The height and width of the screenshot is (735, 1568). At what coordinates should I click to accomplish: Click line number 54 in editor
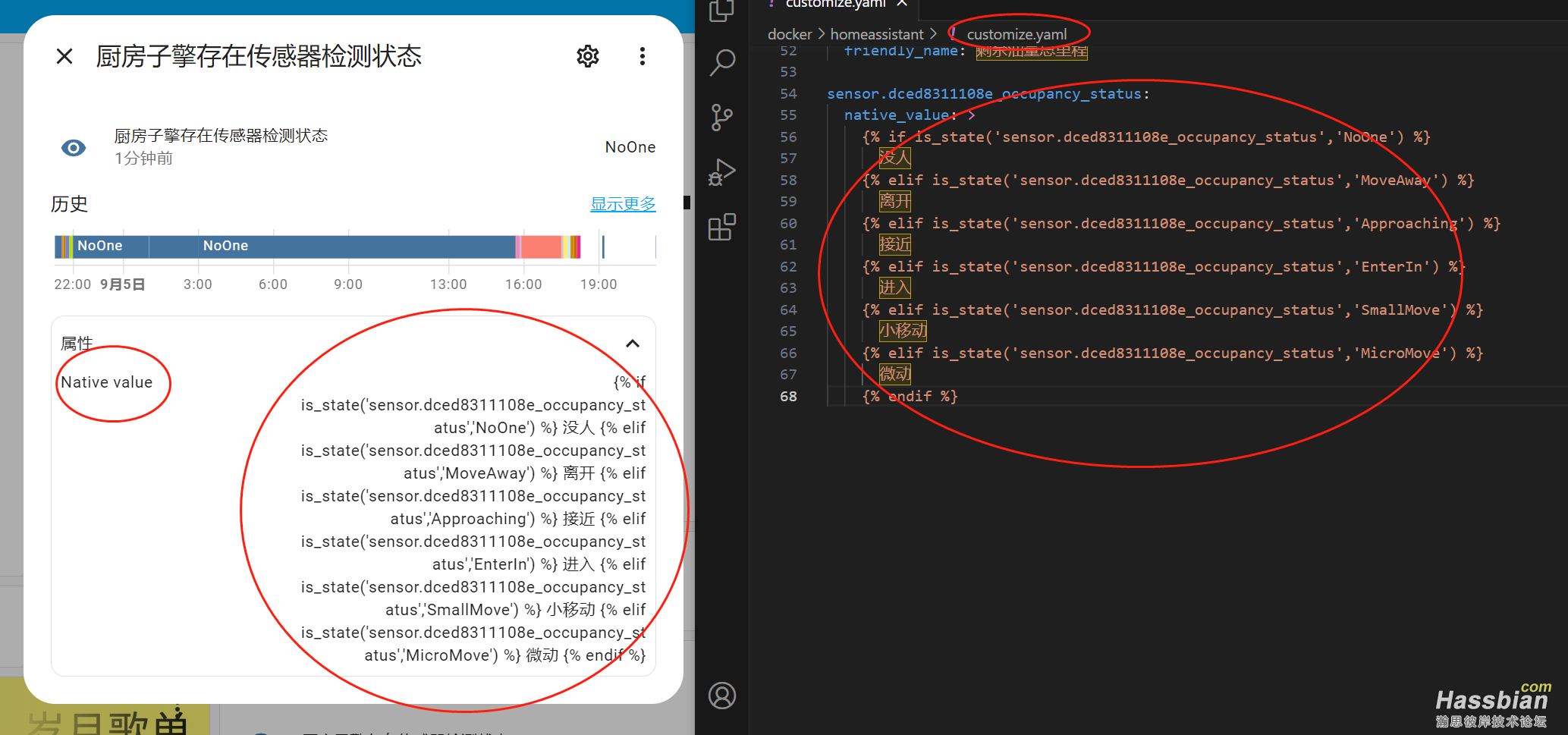click(x=788, y=94)
